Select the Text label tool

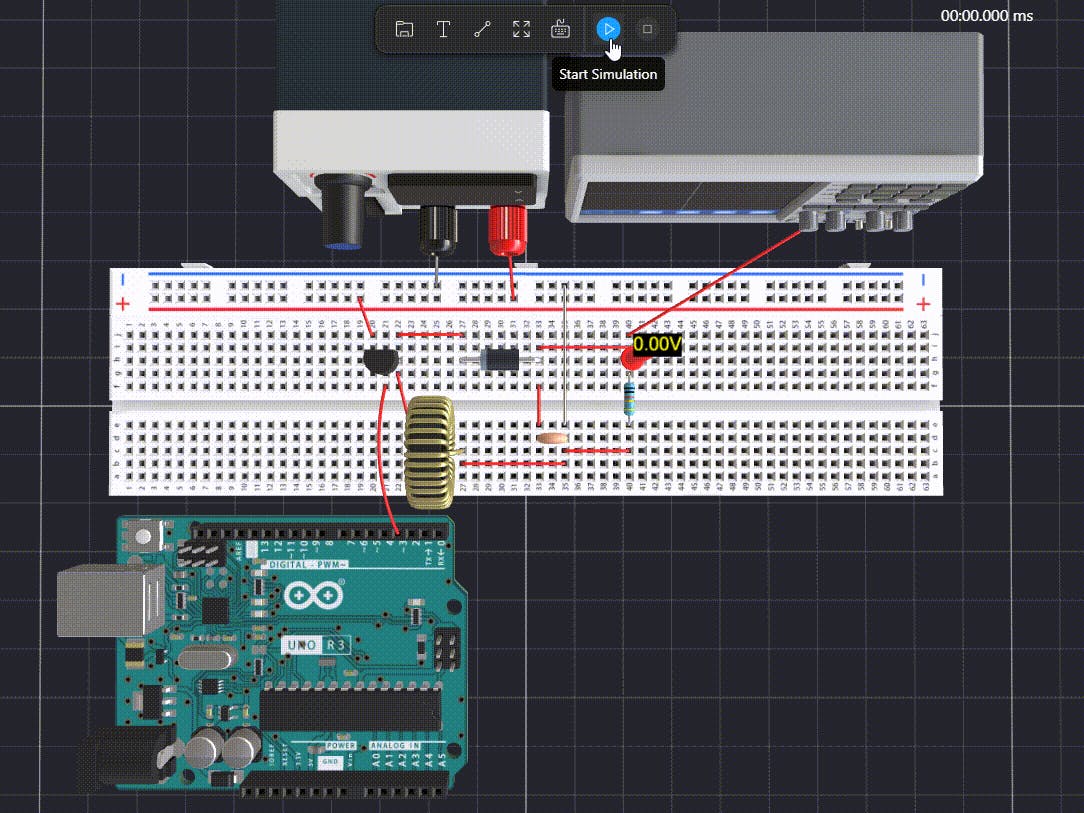[x=443, y=29]
